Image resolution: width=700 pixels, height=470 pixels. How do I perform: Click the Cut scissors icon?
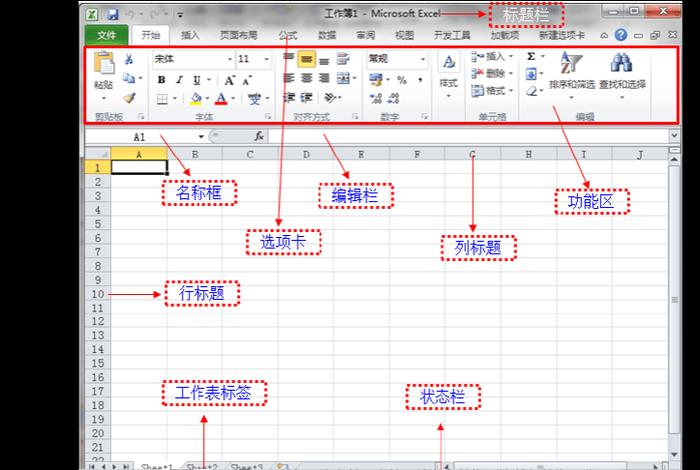pyautogui.click(x=129, y=59)
